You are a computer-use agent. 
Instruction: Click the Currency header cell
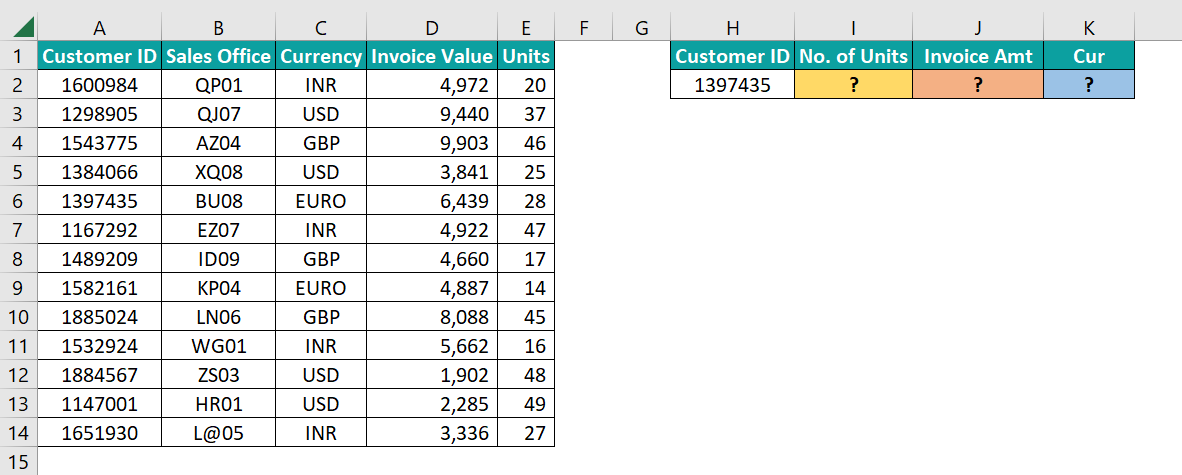click(x=320, y=56)
